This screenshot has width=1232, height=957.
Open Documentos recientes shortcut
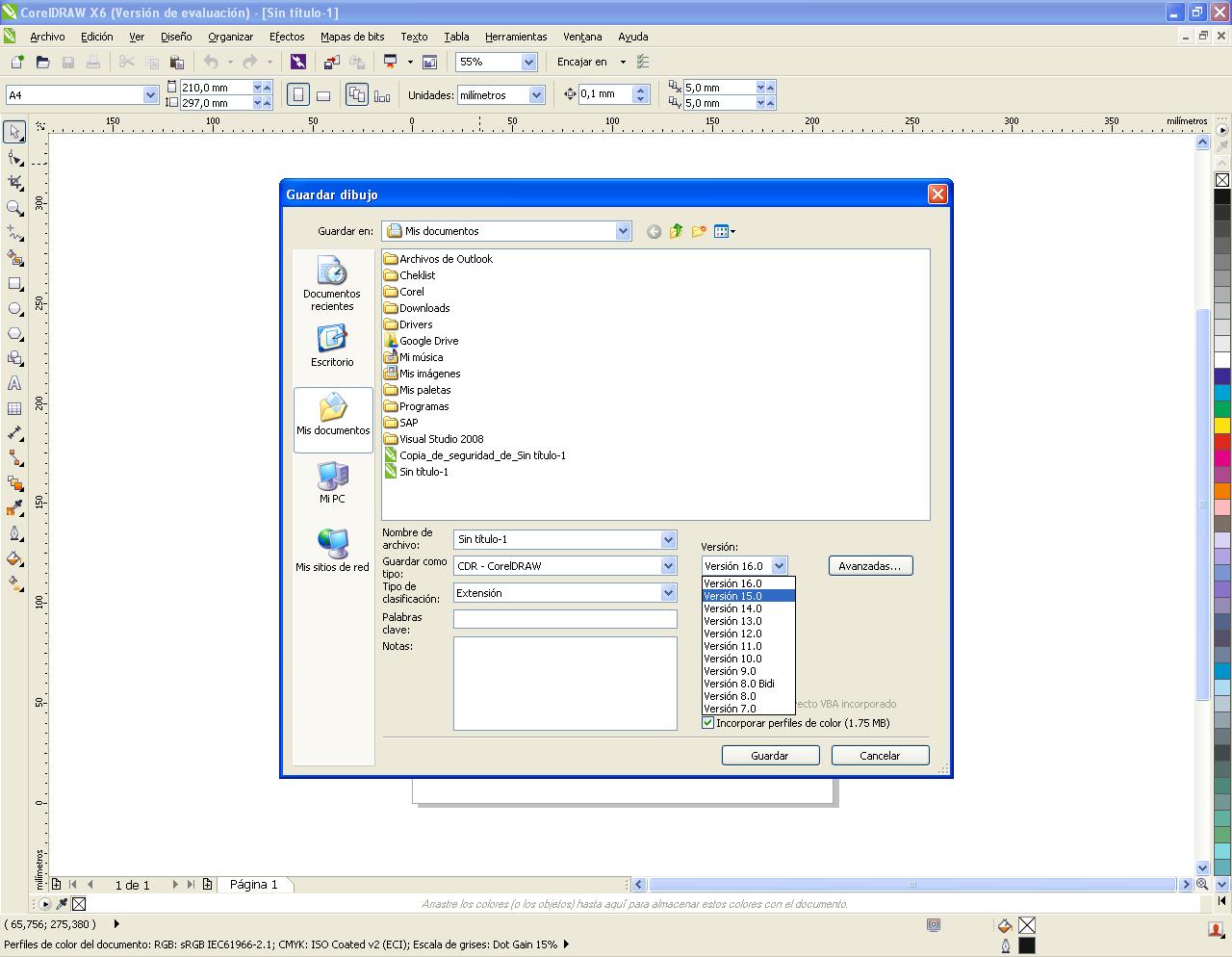coord(332,284)
